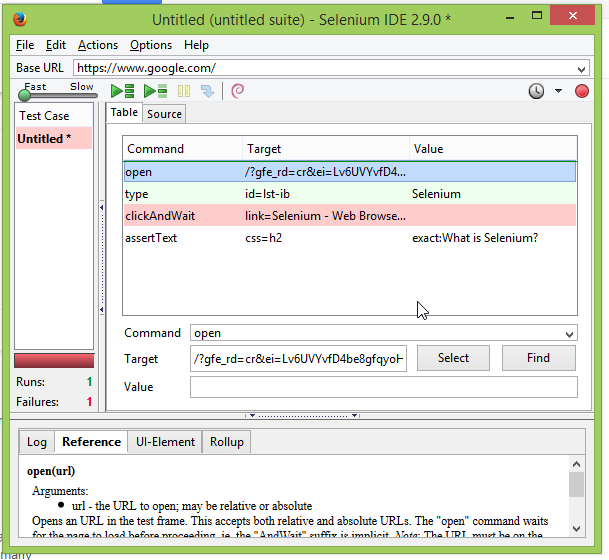Screen dimensions: 609x560
Task: Open the test scheduler clock icon
Action: (536, 91)
